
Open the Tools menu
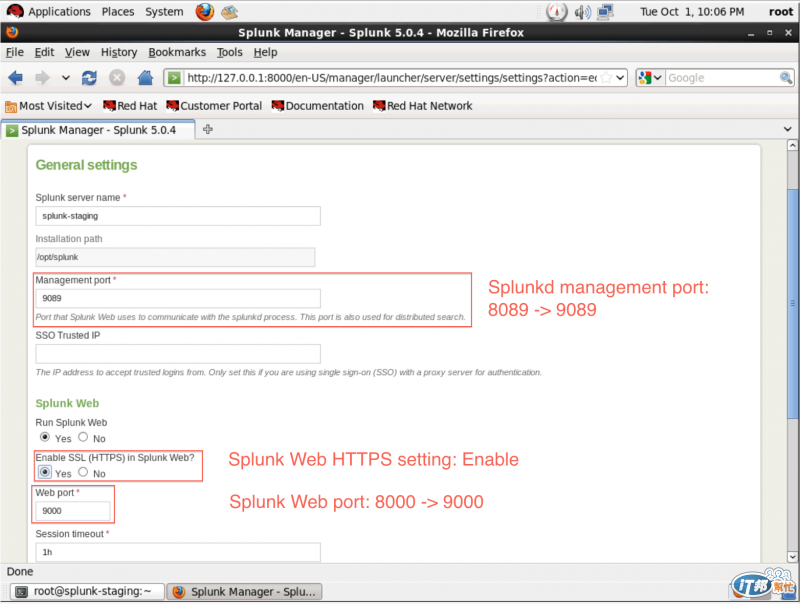pos(230,53)
